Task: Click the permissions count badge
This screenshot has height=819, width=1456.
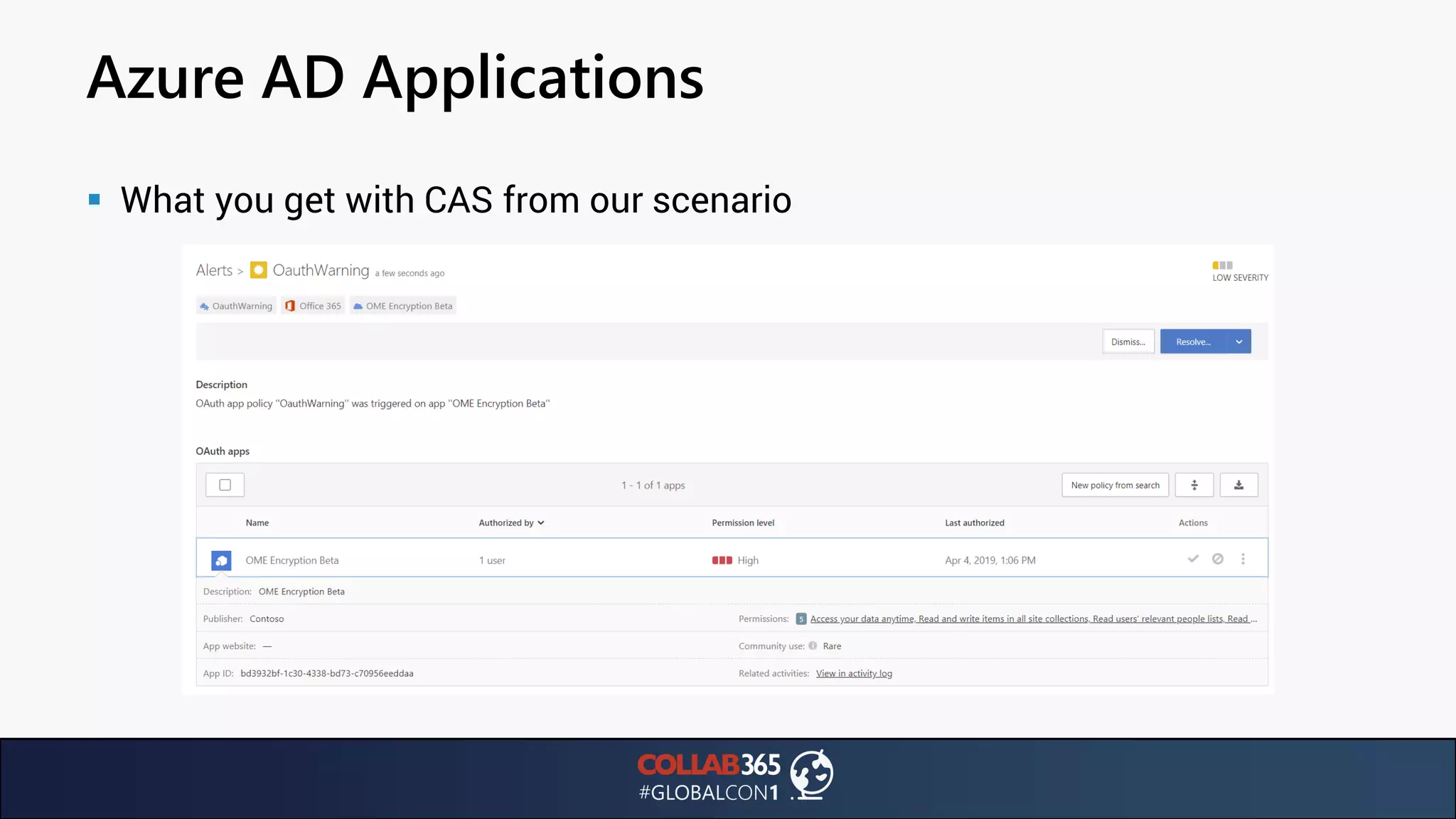Action: pos(801,619)
